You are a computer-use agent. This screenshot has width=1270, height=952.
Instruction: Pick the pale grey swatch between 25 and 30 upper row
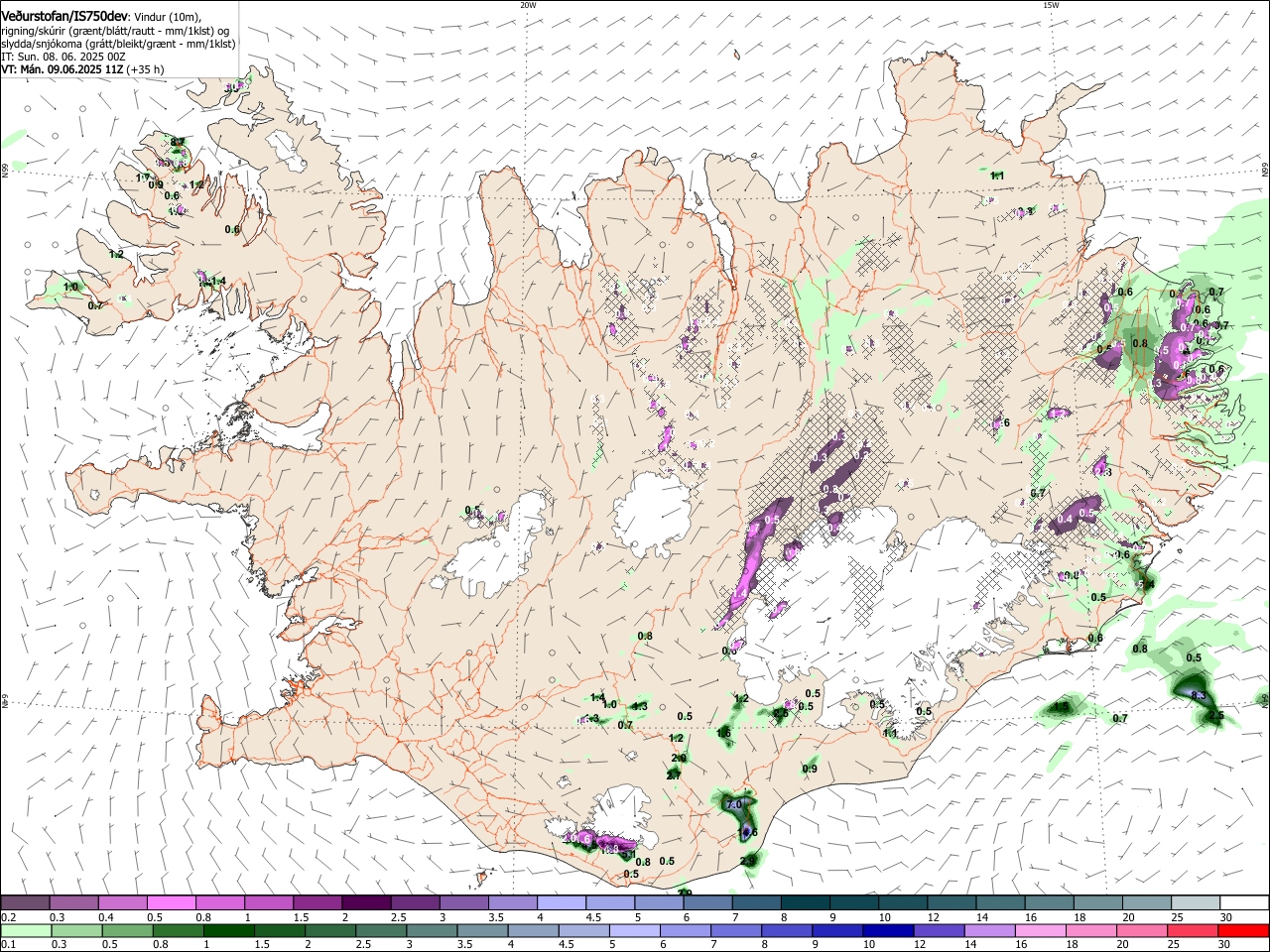pyautogui.click(x=1196, y=902)
